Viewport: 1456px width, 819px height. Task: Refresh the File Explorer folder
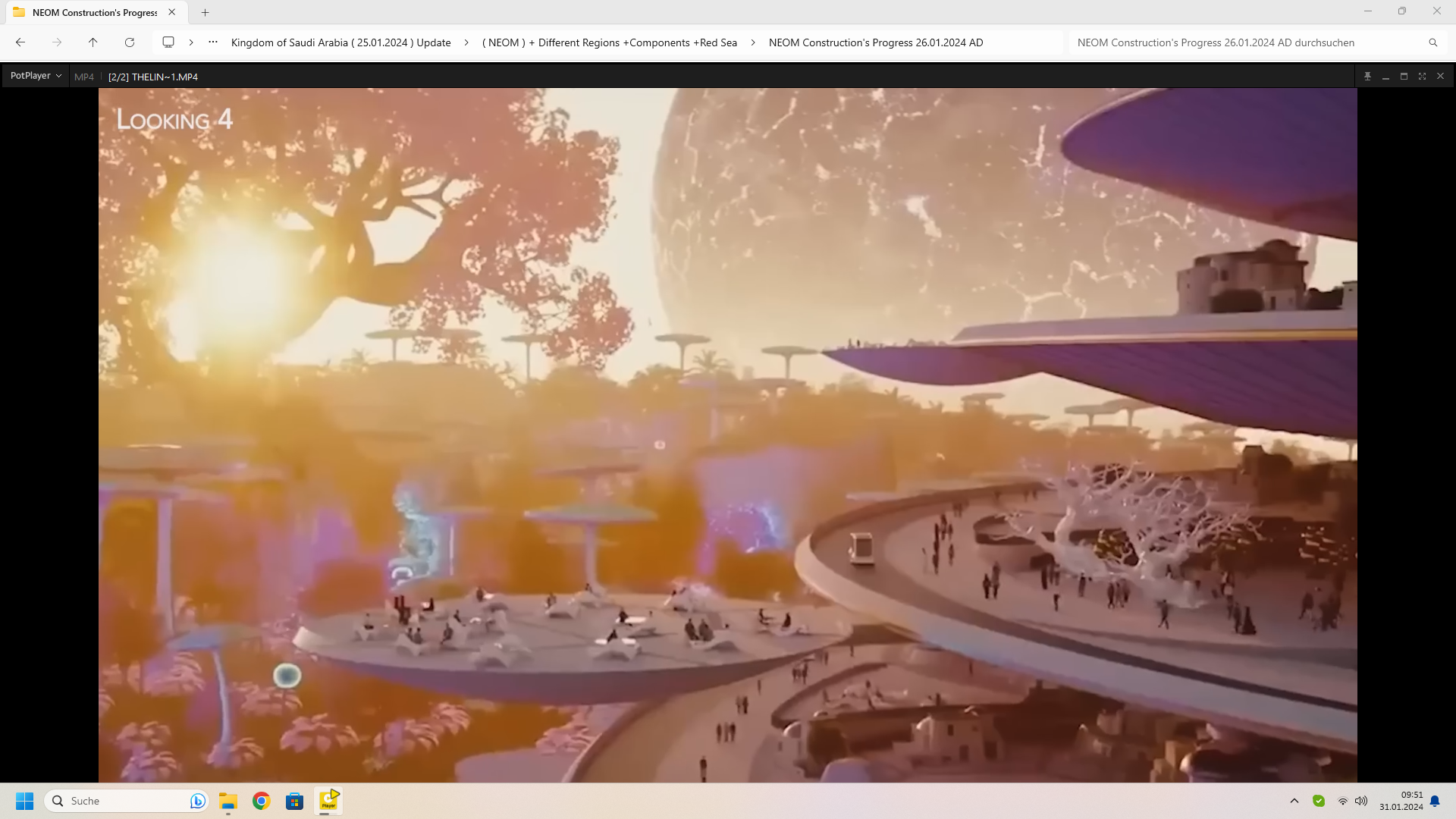(x=130, y=42)
